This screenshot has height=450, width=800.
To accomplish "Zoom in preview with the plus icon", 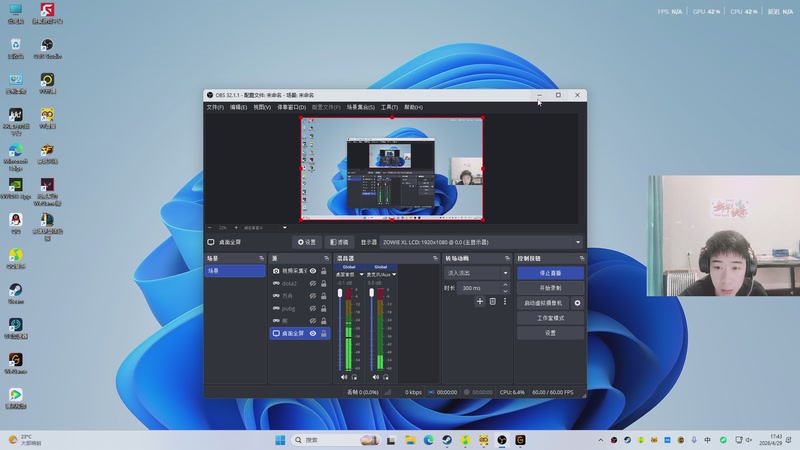I will pyautogui.click(x=236, y=227).
